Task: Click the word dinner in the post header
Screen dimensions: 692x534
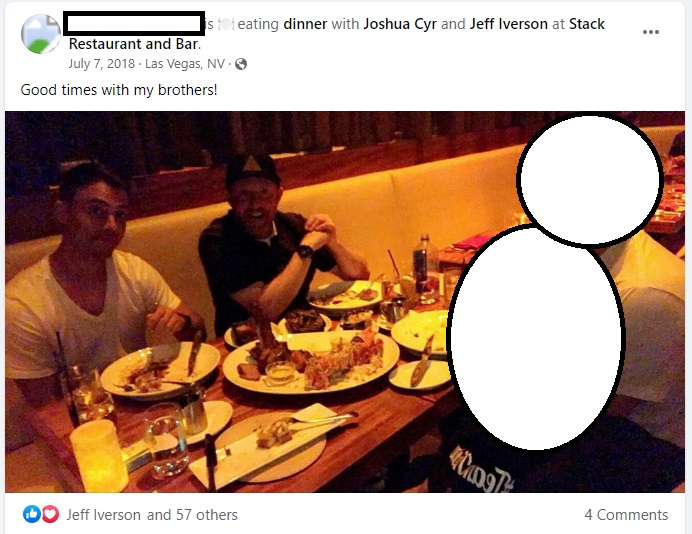Action: pos(305,24)
